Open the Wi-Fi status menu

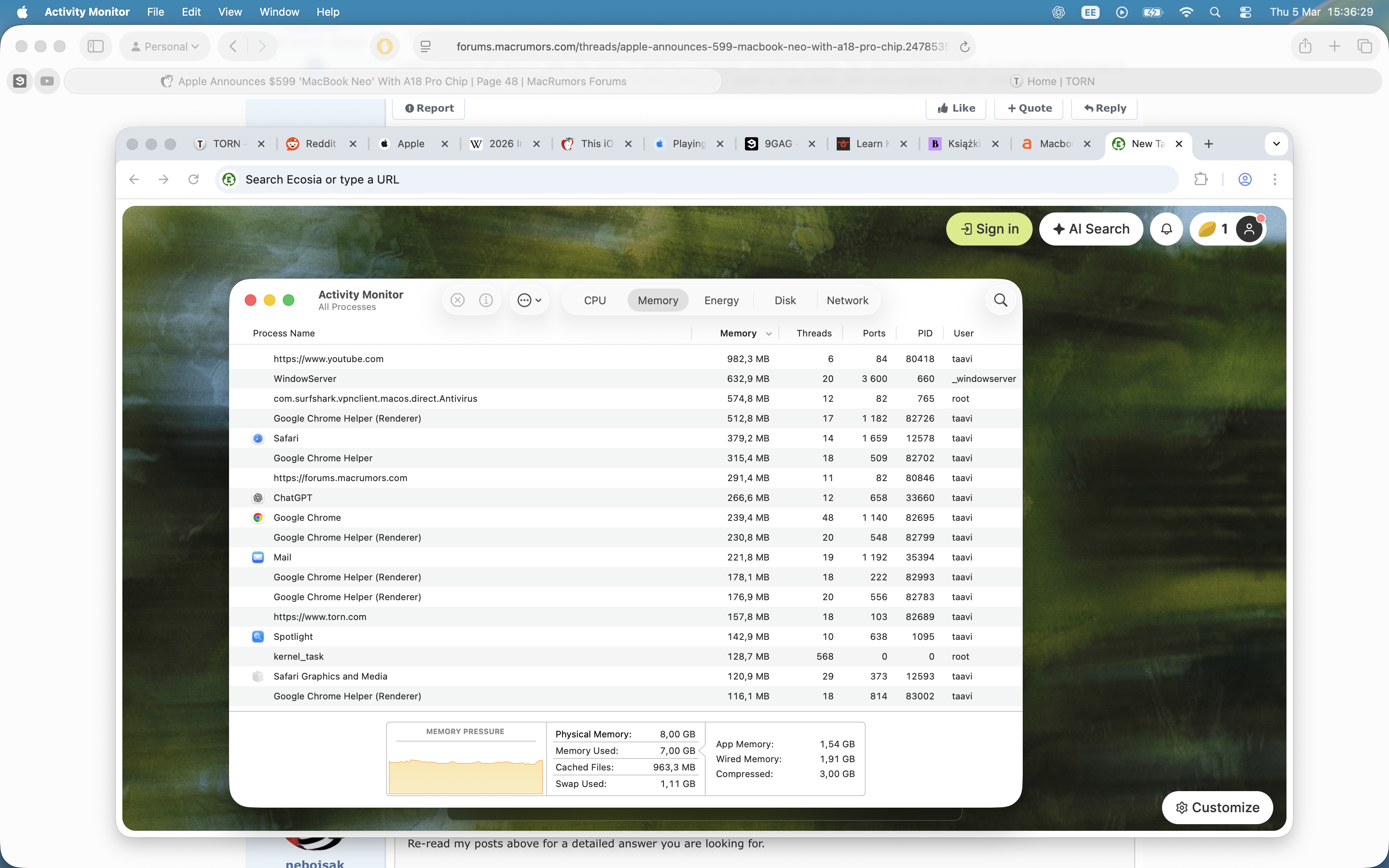tap(1186, 12)
